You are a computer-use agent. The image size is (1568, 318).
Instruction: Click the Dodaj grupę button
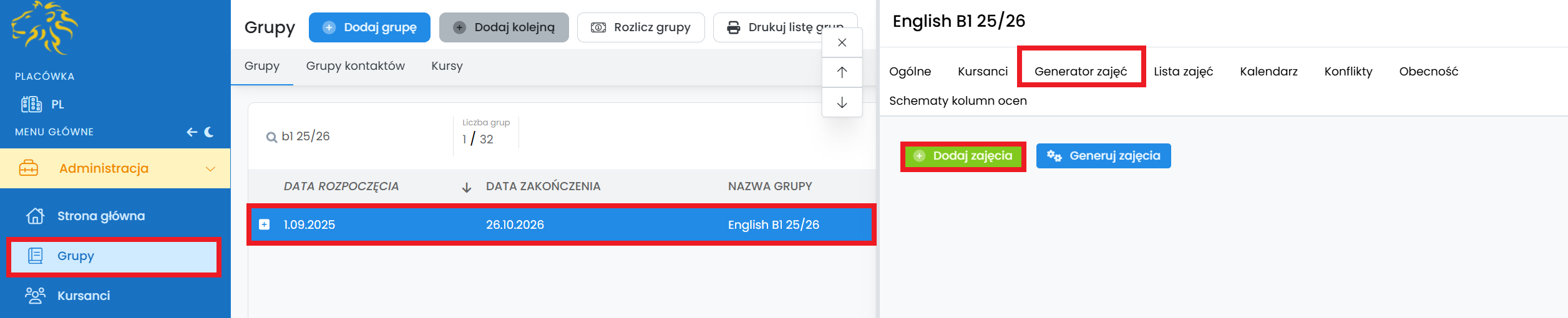coord(369,27)
